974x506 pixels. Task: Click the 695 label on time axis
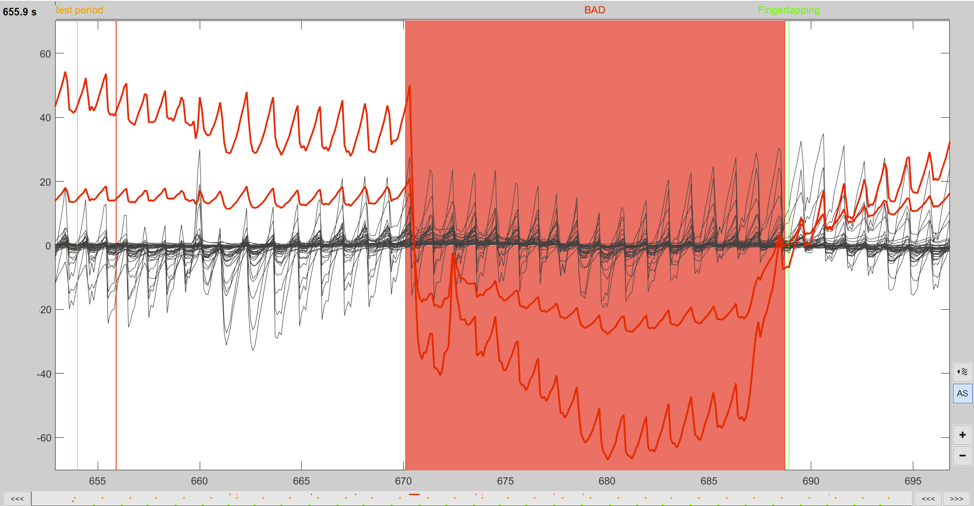(x=913, y=481)
